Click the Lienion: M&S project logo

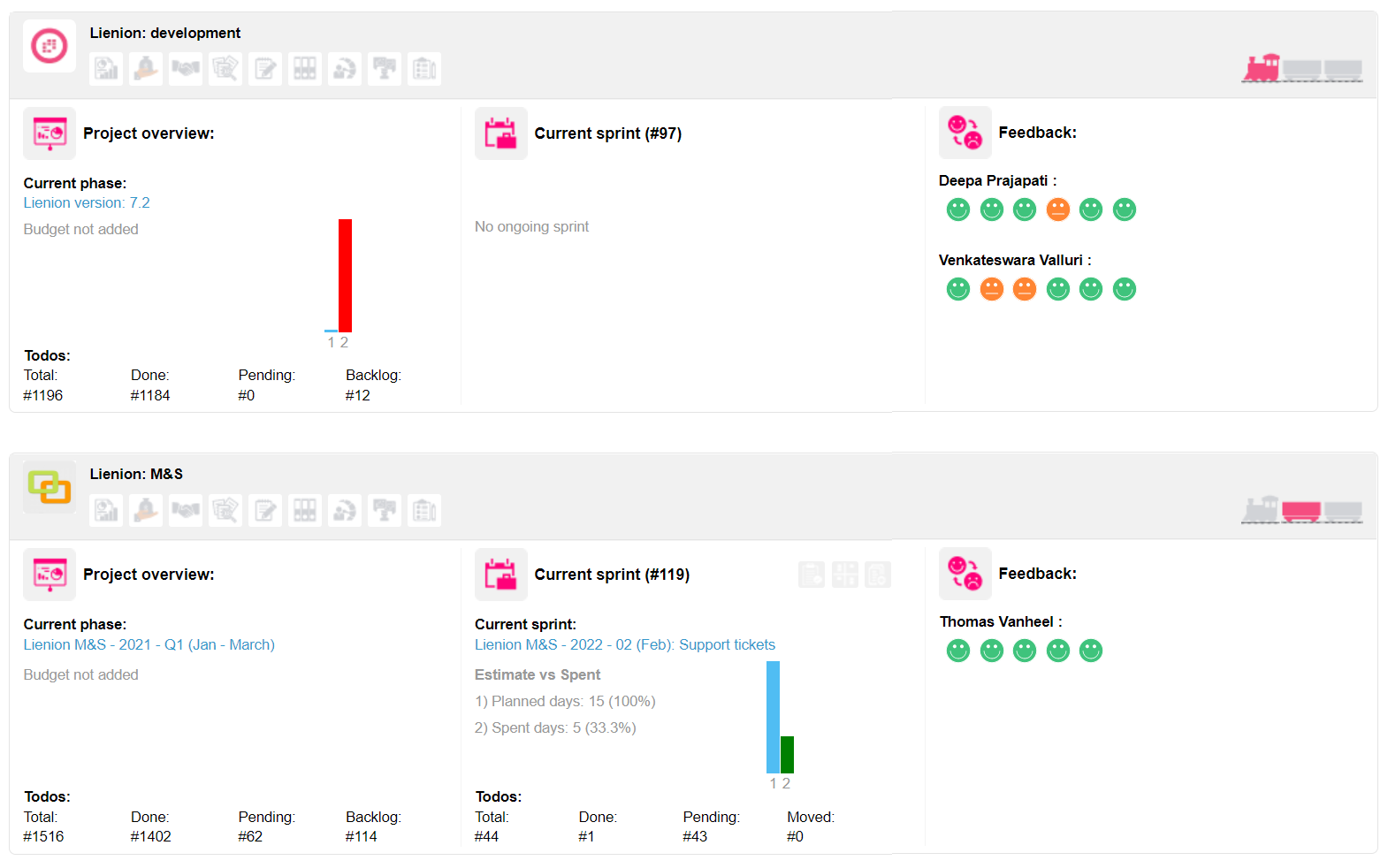[50, 487]
